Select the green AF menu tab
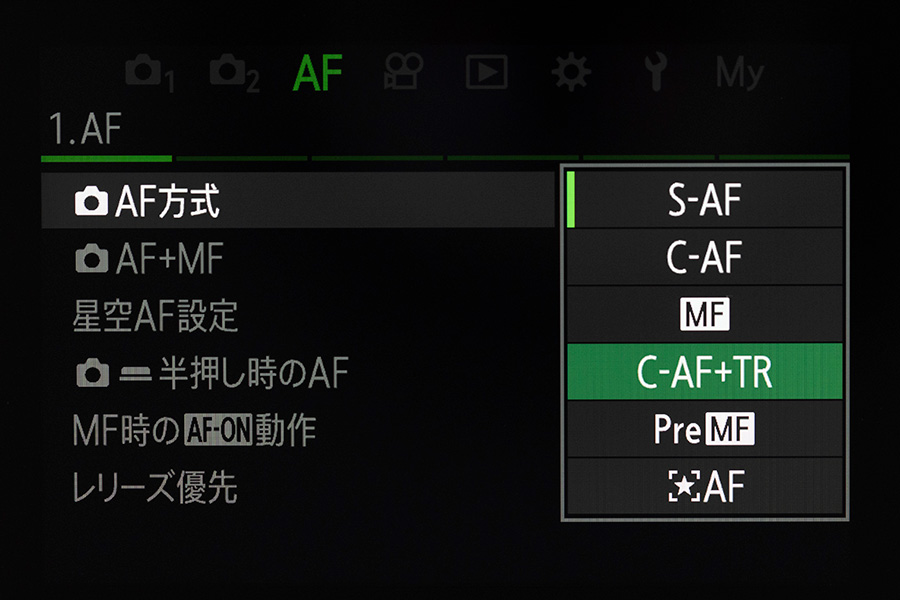This screenshot has height=600, width=900. coord(317,73)
